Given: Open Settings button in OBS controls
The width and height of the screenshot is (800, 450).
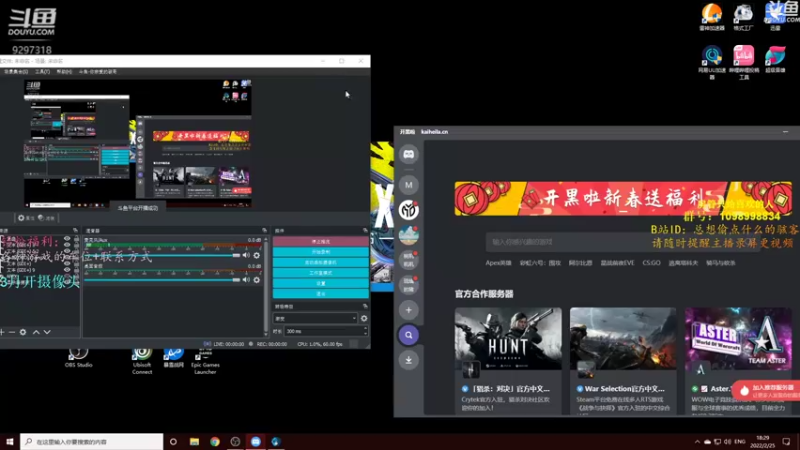Looking at the screenshot, I should tap(320, 283).
